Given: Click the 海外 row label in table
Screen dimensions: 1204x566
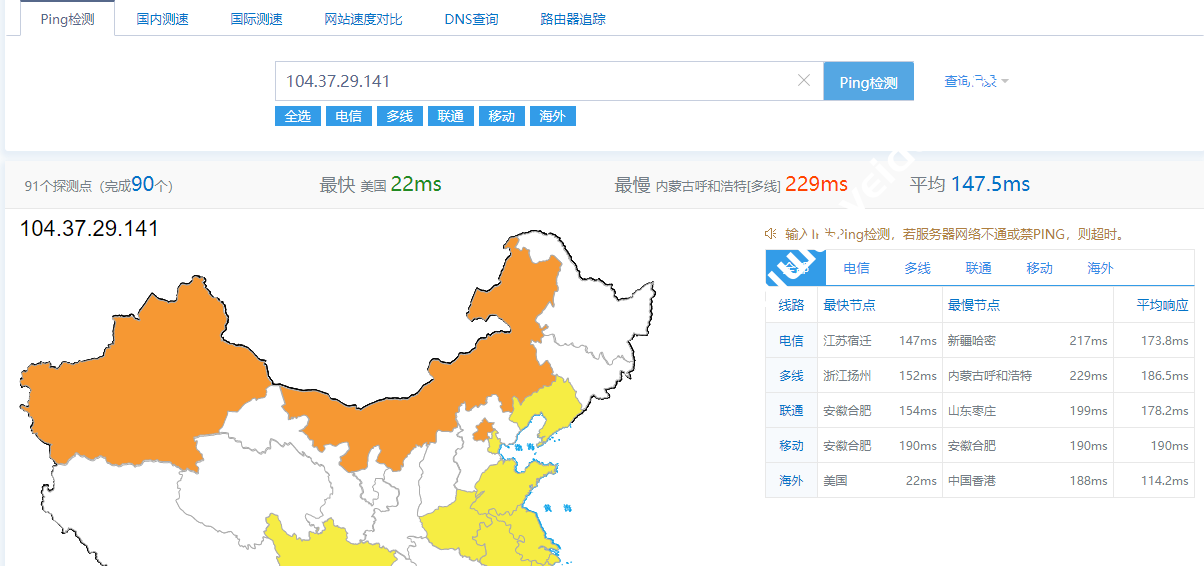Looking at the screenshot, I should 791,481.
